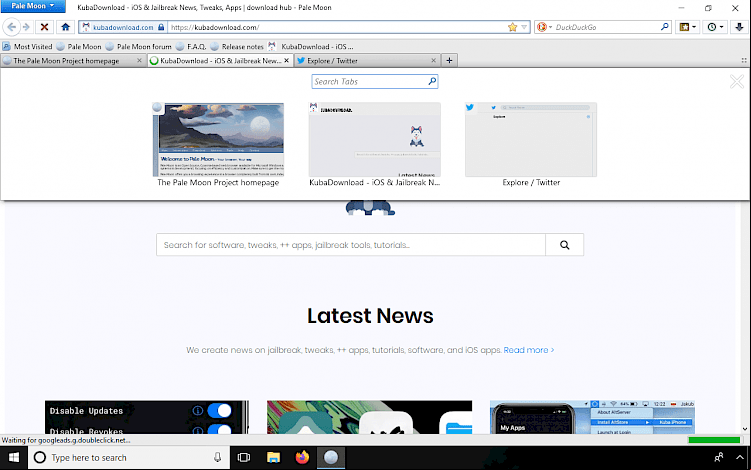Open the KubaDownload - iOS bookmark
The image size is (751, 470).
coord(311,46)
